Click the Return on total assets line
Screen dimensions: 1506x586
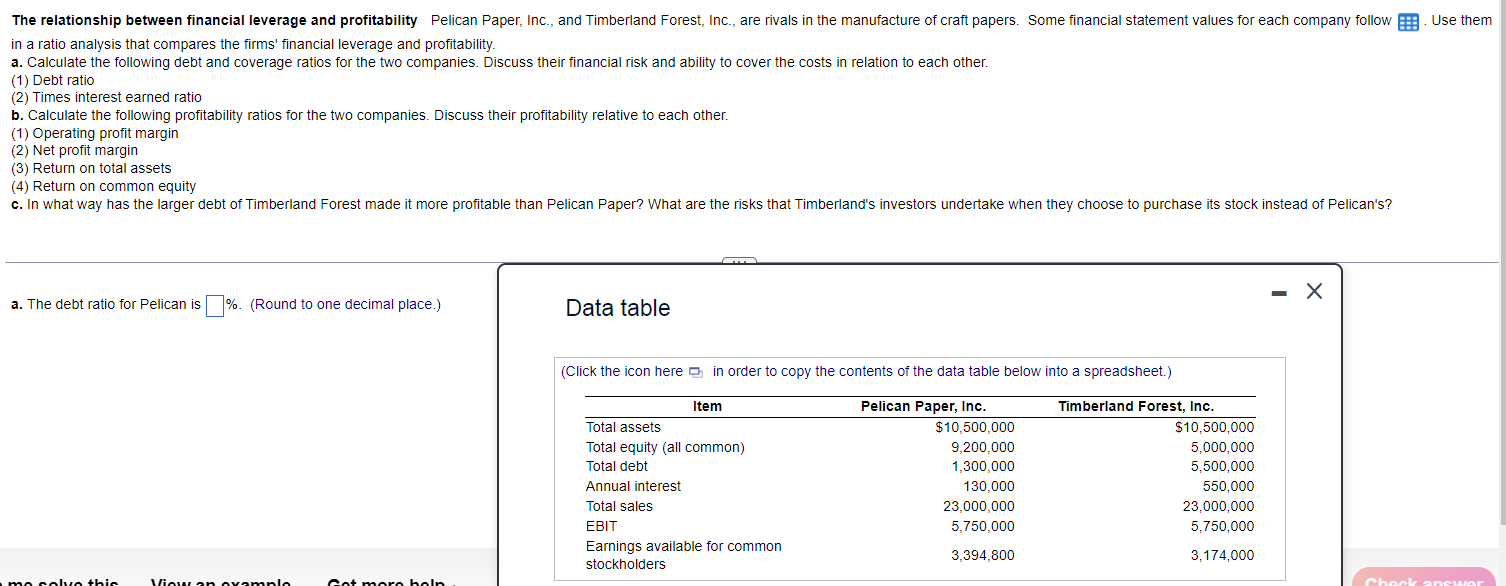(91, 168)
